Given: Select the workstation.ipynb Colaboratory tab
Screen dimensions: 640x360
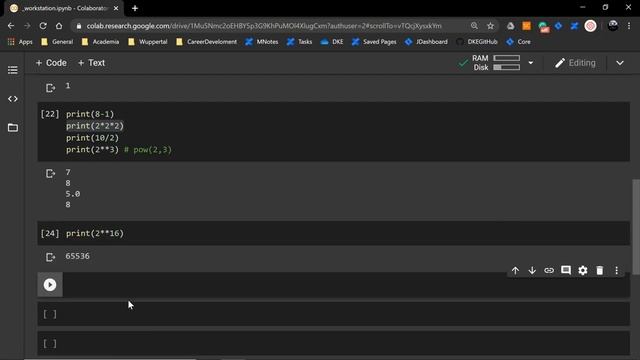Looking at the screenshot, I should (63, 8).
